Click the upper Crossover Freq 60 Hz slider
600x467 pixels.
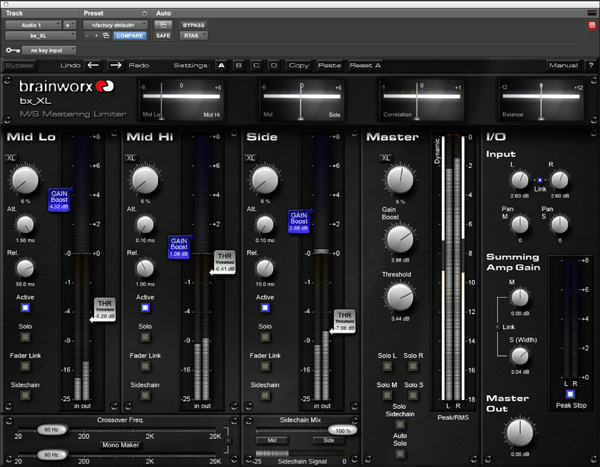click(x=52, y=429)
